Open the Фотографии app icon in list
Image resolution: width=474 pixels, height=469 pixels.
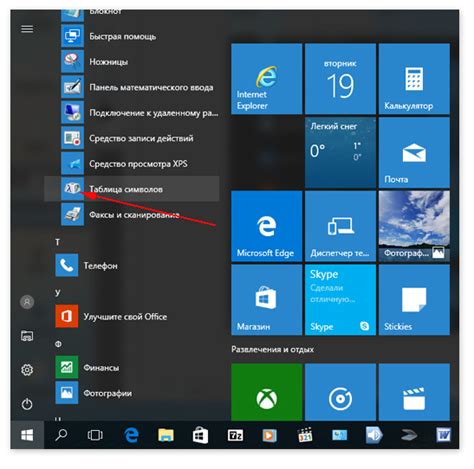pos(67,393)
